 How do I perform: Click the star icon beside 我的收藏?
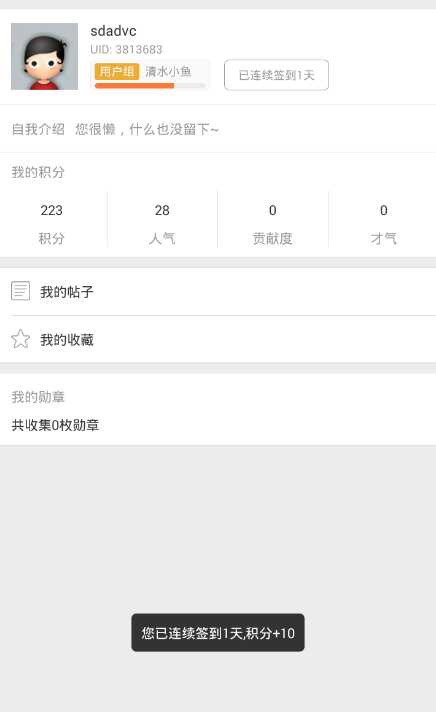point(20,339)
